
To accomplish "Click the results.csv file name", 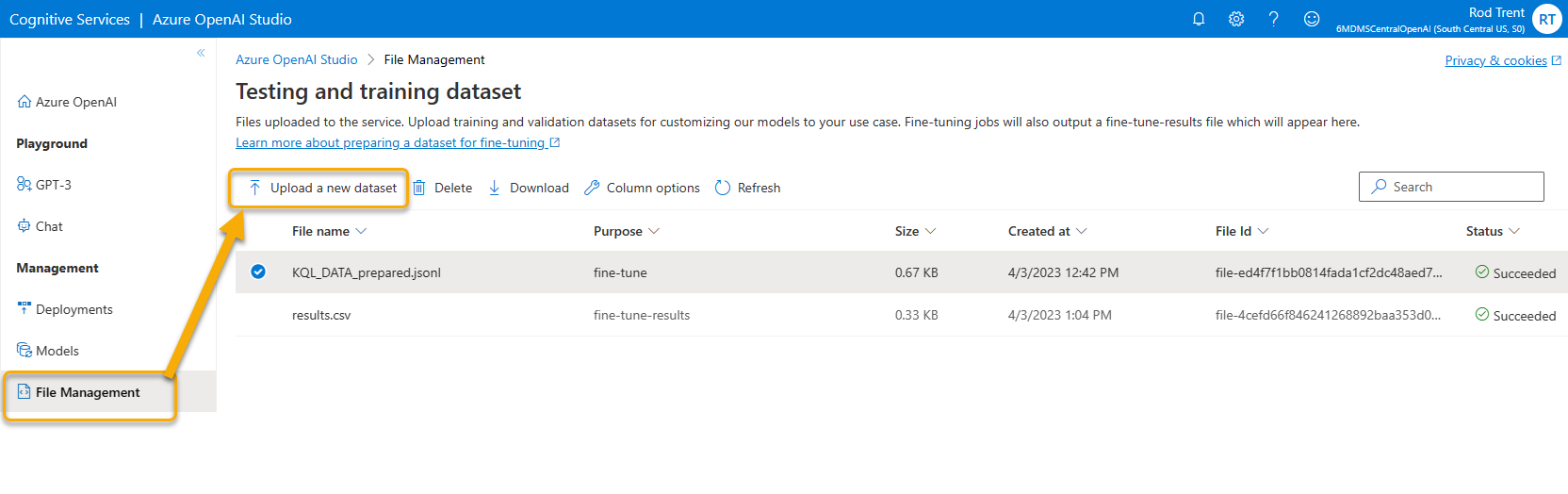I will pos(321,315).
